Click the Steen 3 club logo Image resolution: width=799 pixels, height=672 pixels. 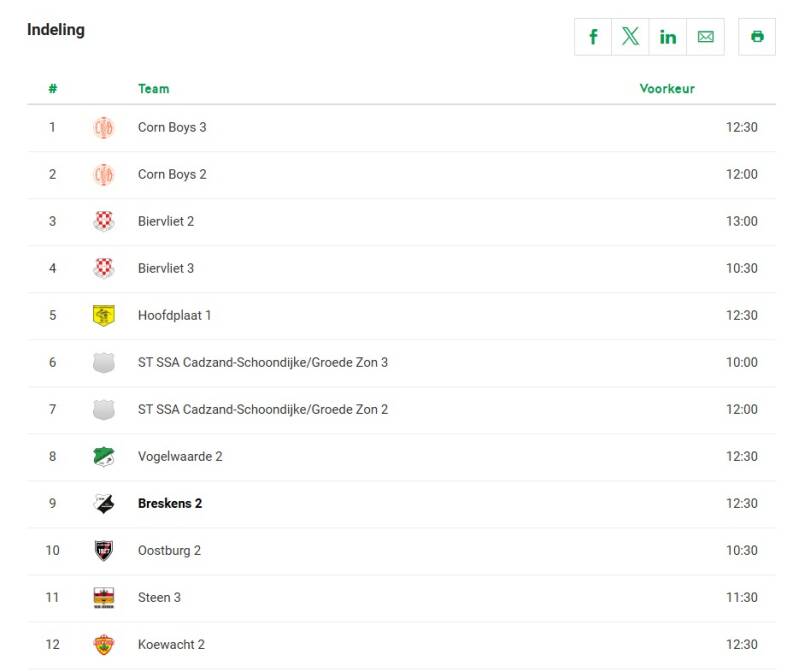pos(103,598)
